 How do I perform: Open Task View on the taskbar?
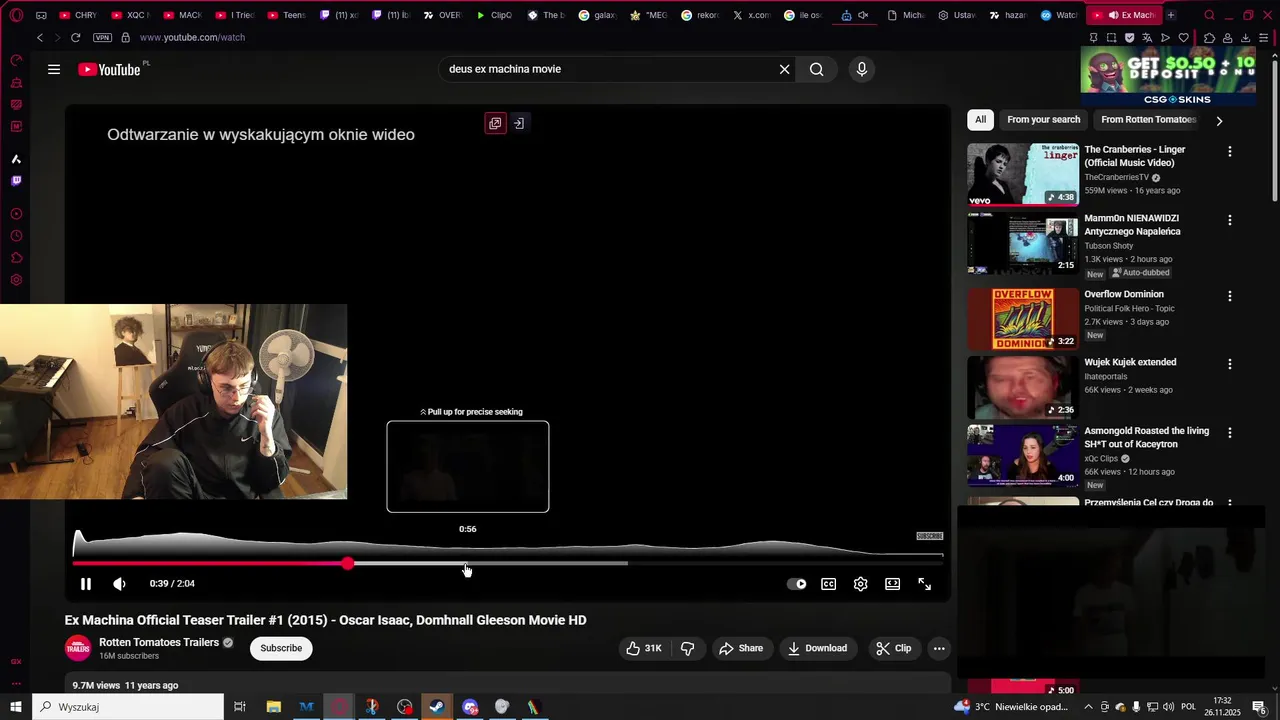[240, 707]
